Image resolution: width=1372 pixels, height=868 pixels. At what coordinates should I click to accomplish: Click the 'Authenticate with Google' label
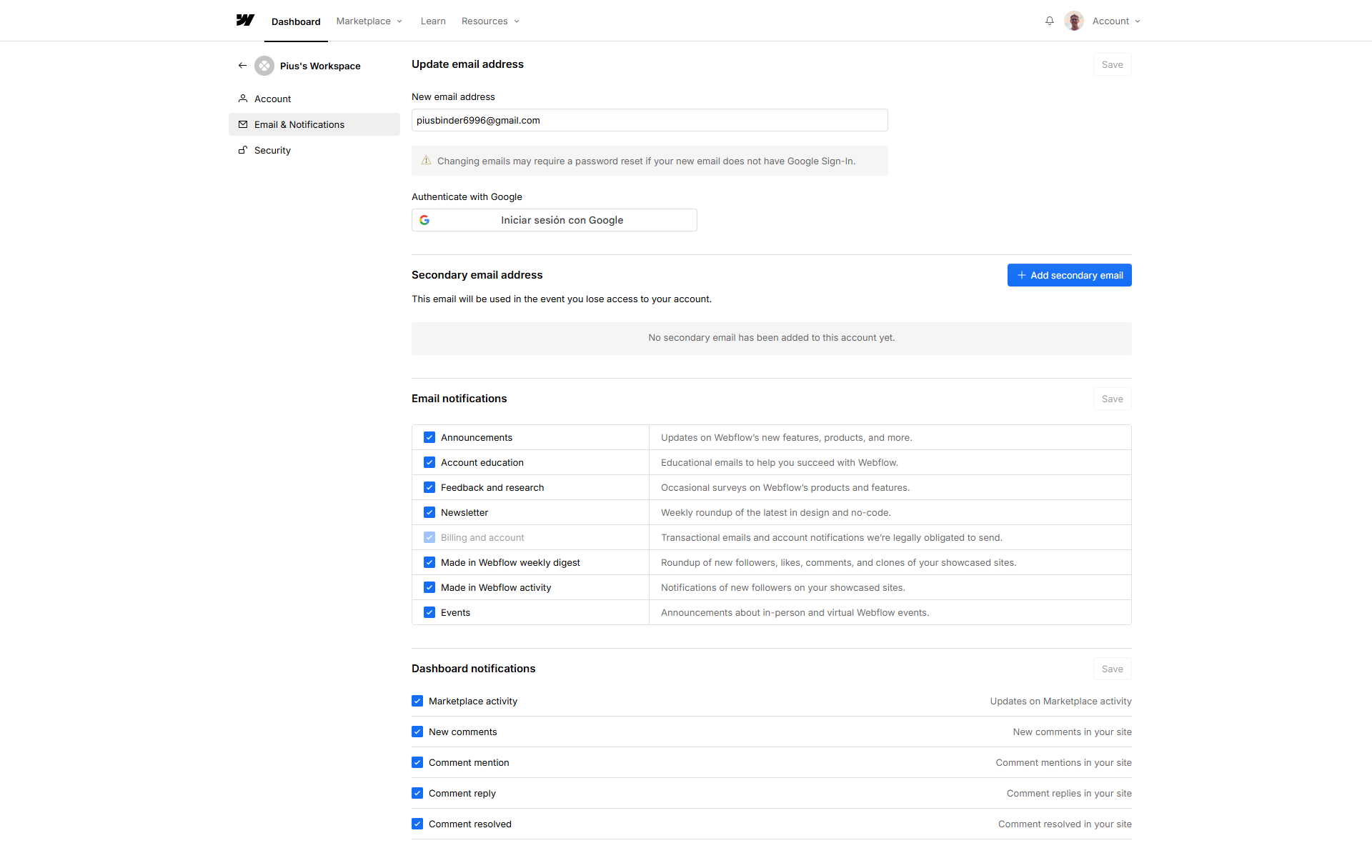coord(467,196)
